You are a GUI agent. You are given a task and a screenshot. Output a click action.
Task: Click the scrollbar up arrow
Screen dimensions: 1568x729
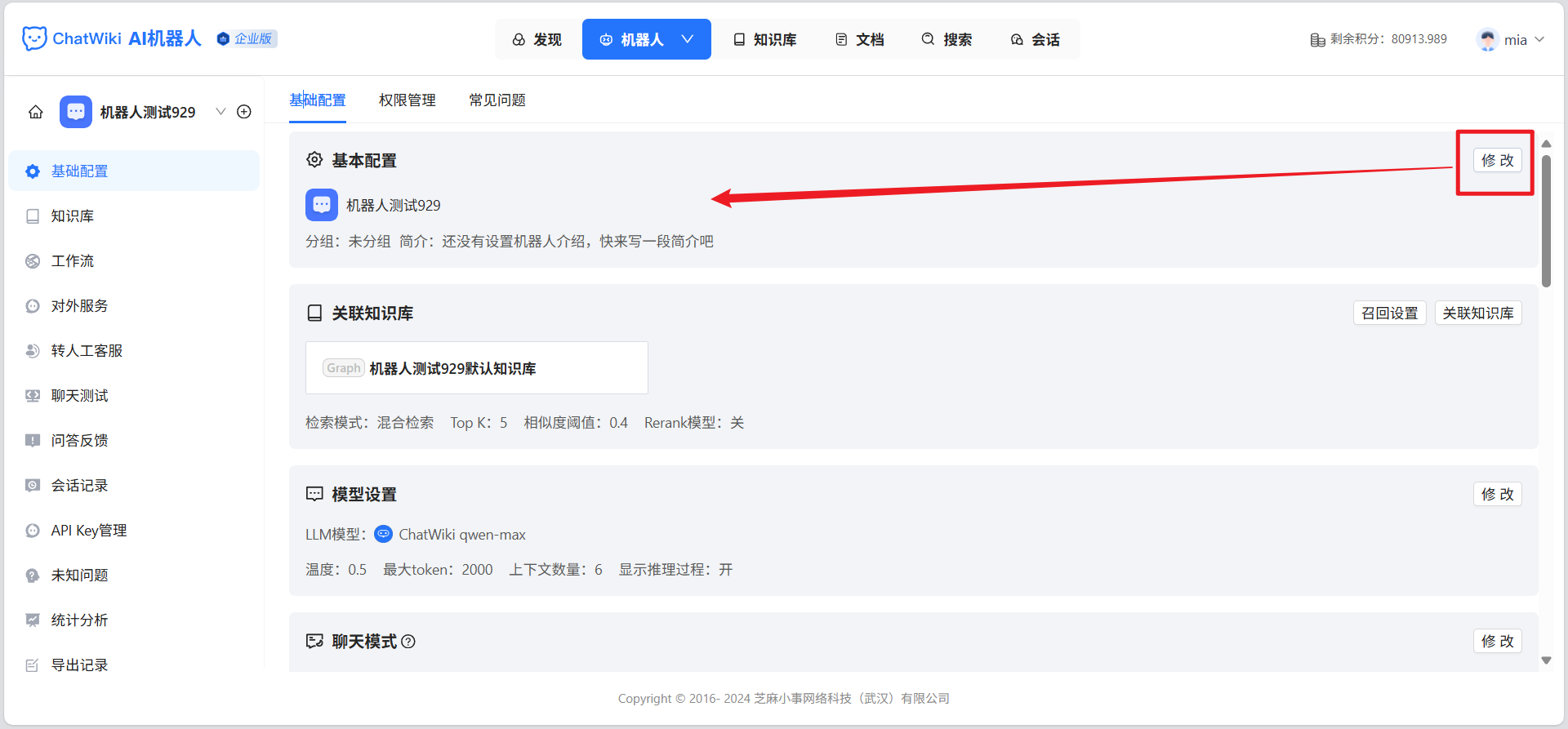[1546, 144]
